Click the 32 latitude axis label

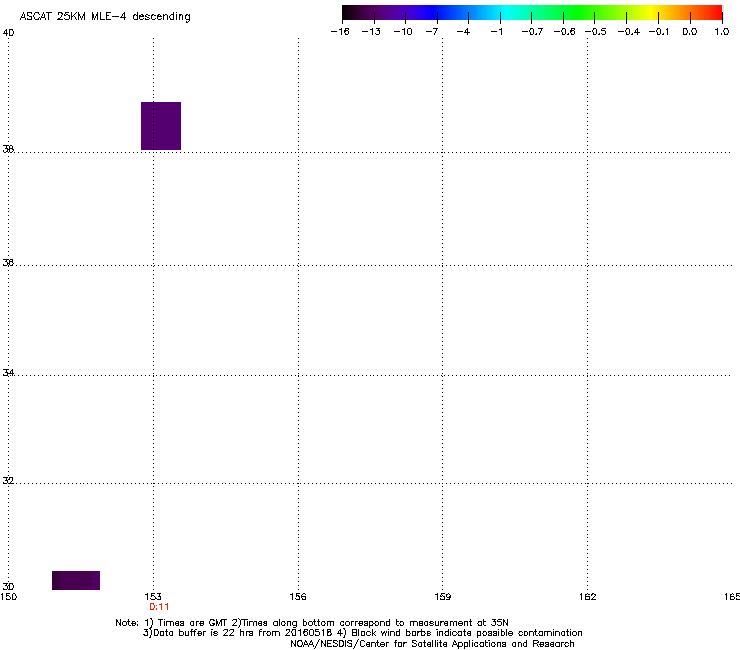coord(8,481)
